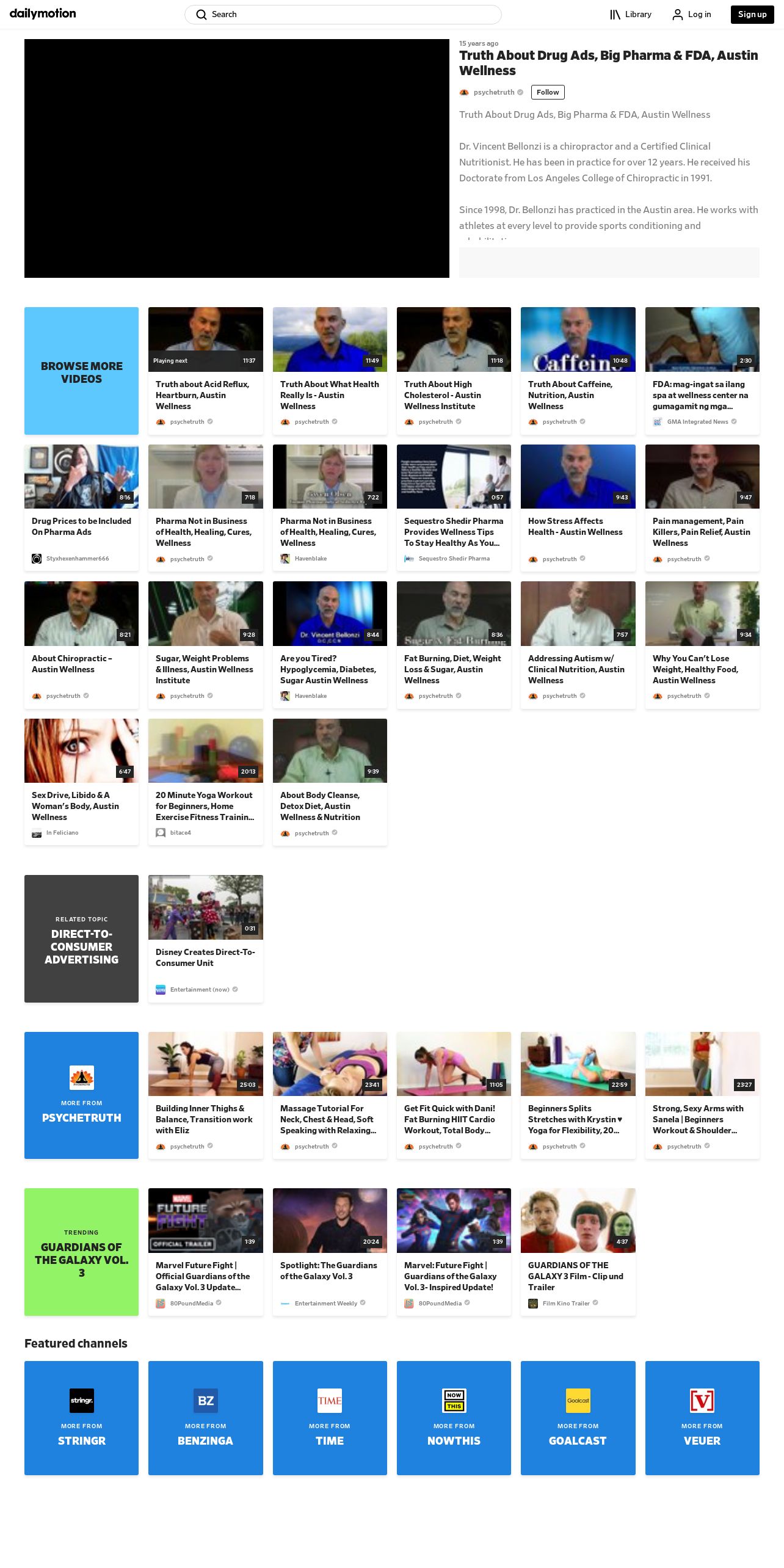
Task: Open FDA mag-ingat wellness center video thumbnail
Action: point(702,339)
